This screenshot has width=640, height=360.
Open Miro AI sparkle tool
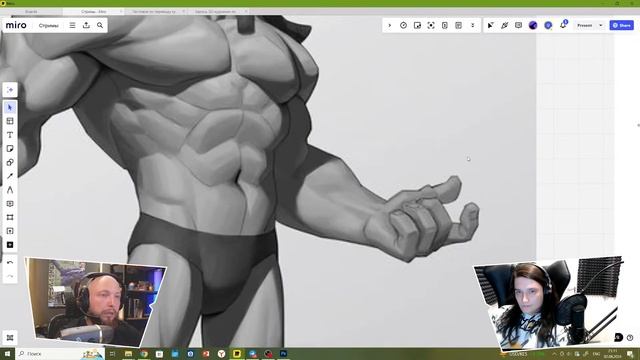(10, 90)
